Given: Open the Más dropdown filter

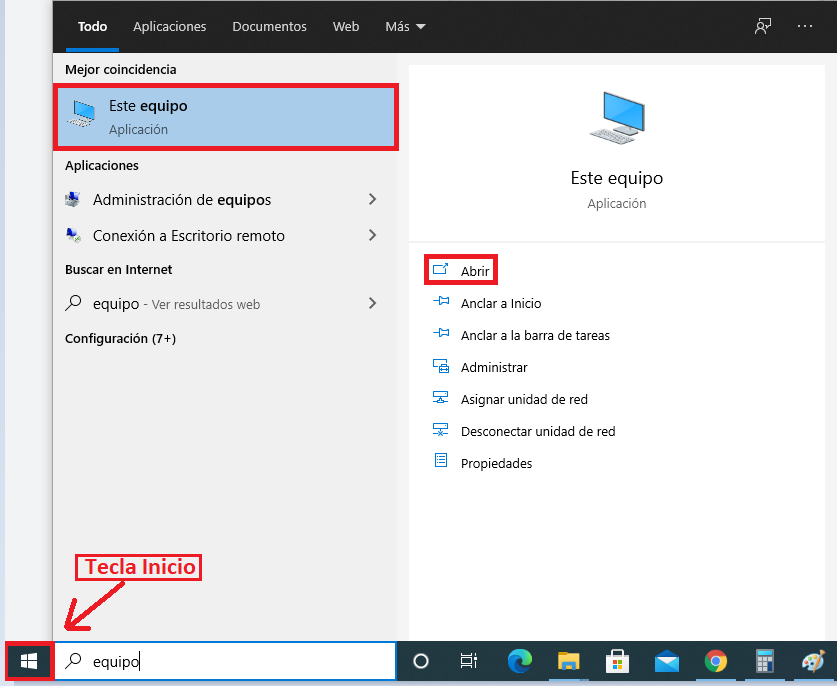Looking at the screenshot, I should (405, 26).
